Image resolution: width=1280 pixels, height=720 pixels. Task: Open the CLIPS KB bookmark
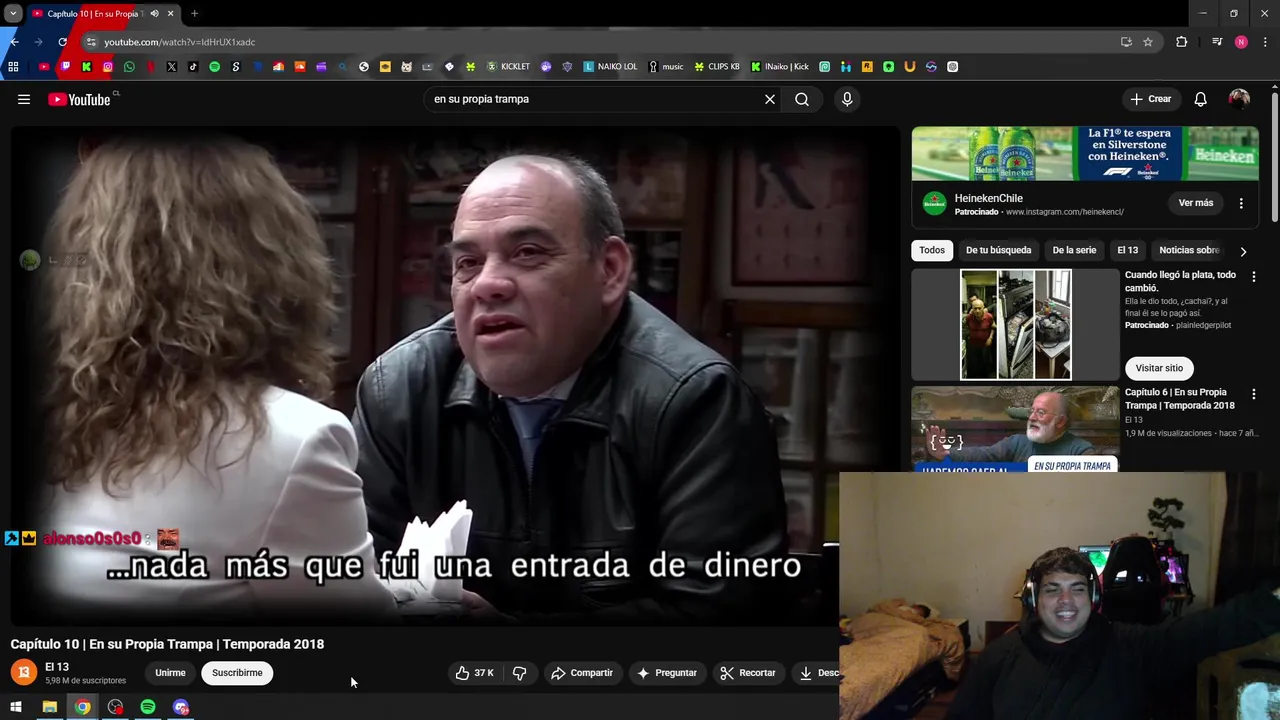point(717,67)
